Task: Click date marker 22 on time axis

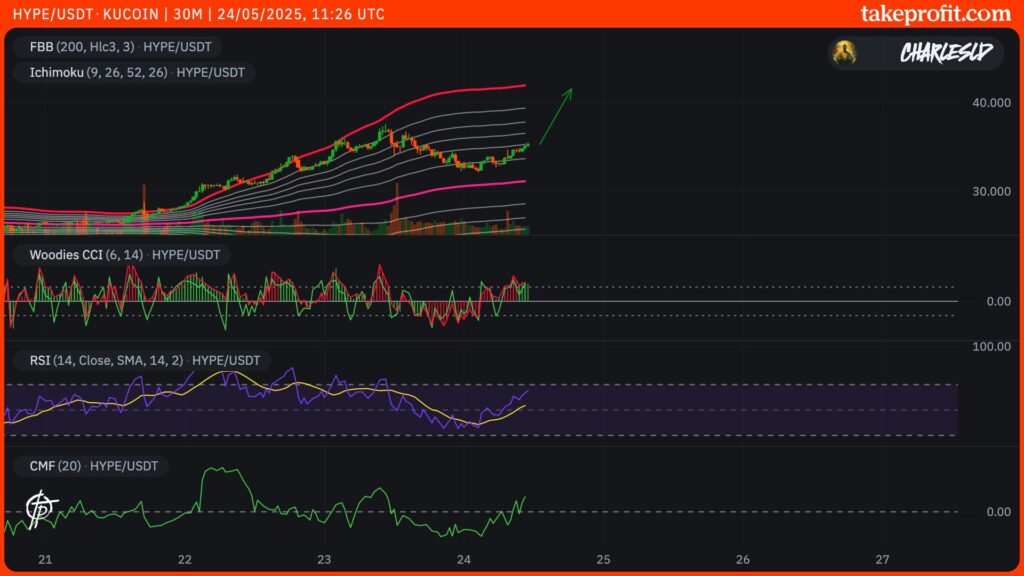Action: click(x=185, y=557)
